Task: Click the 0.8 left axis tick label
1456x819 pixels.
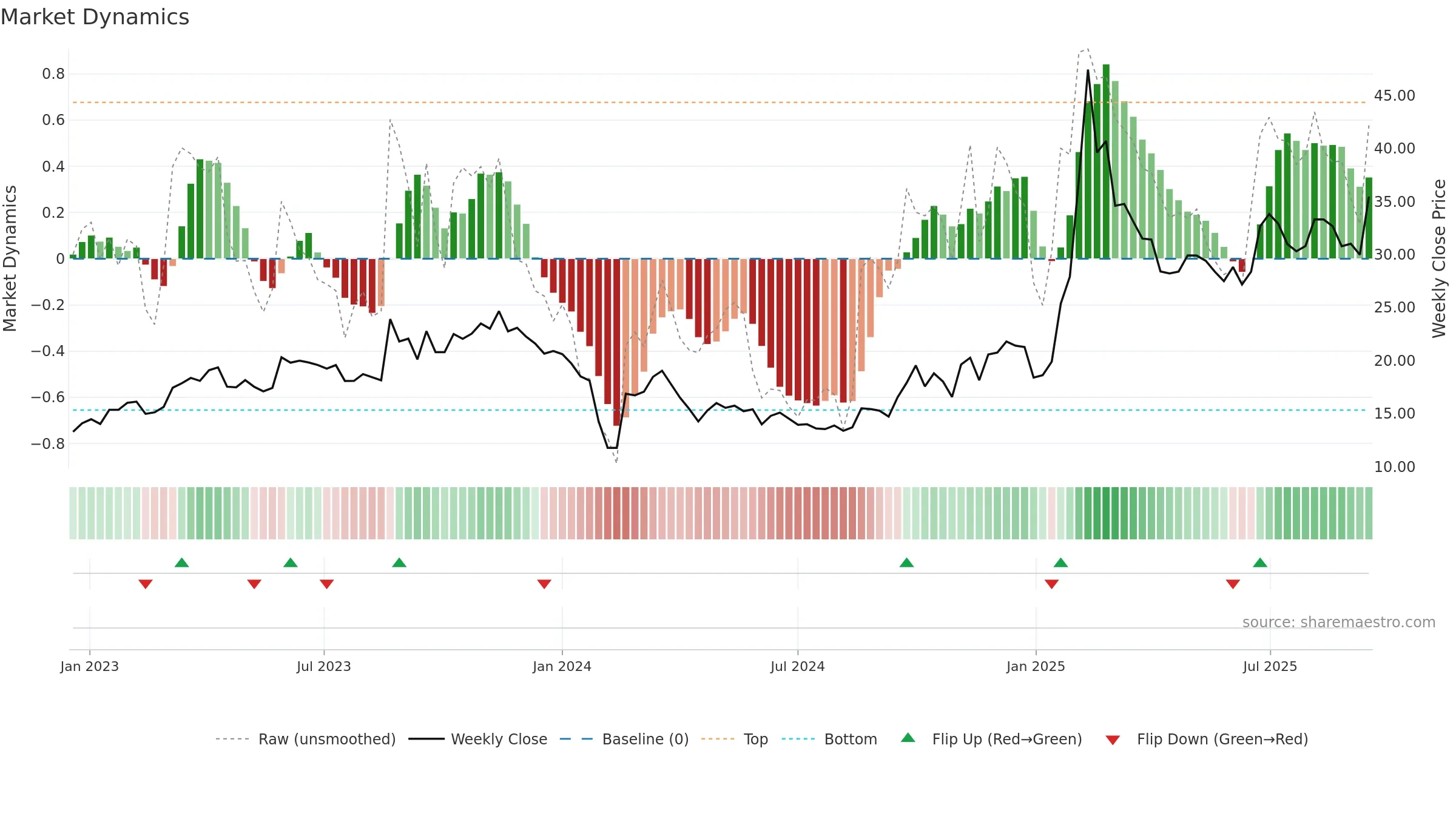Action: pos(53,74)
